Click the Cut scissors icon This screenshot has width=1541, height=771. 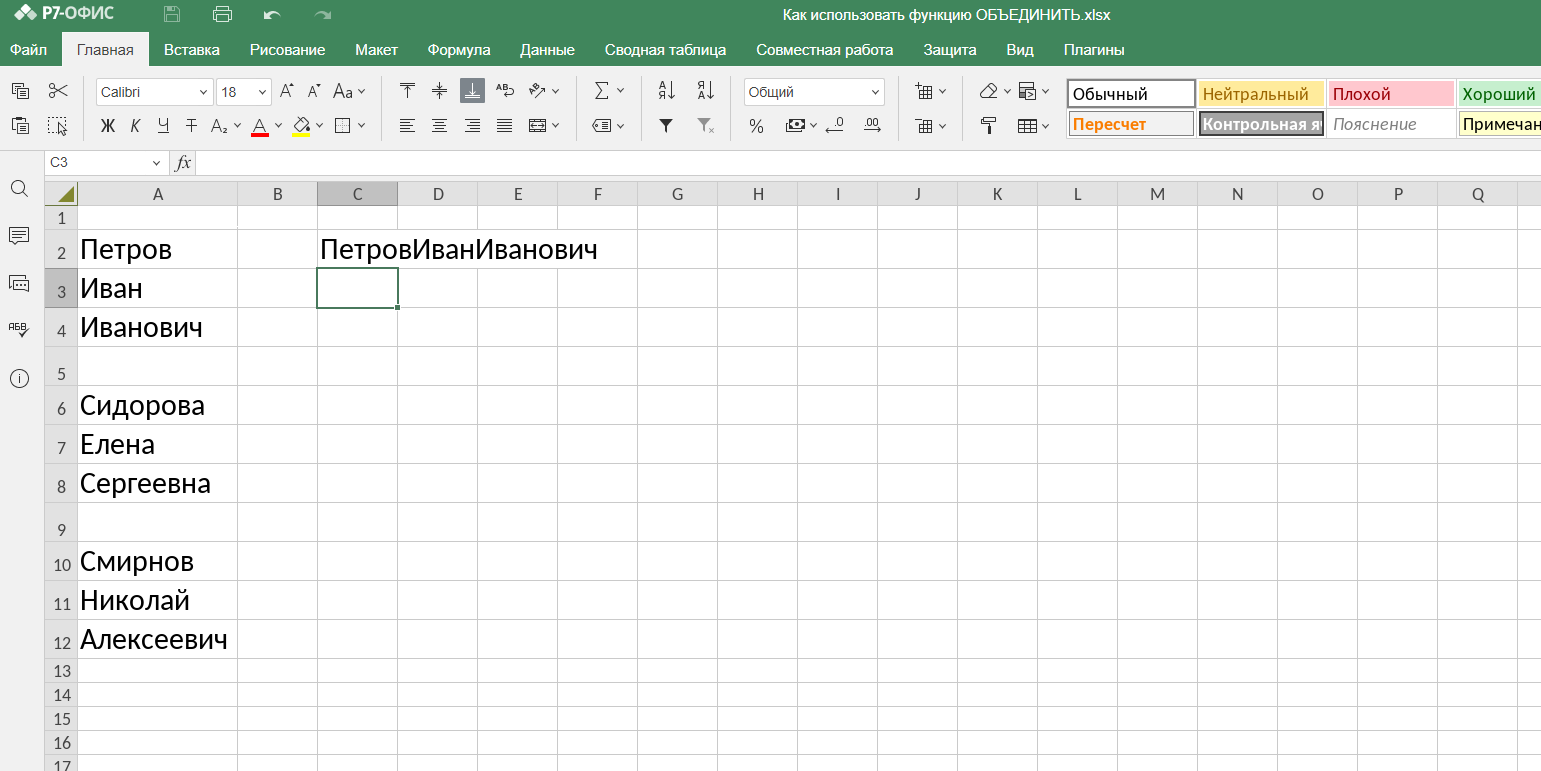click(58, 91)
